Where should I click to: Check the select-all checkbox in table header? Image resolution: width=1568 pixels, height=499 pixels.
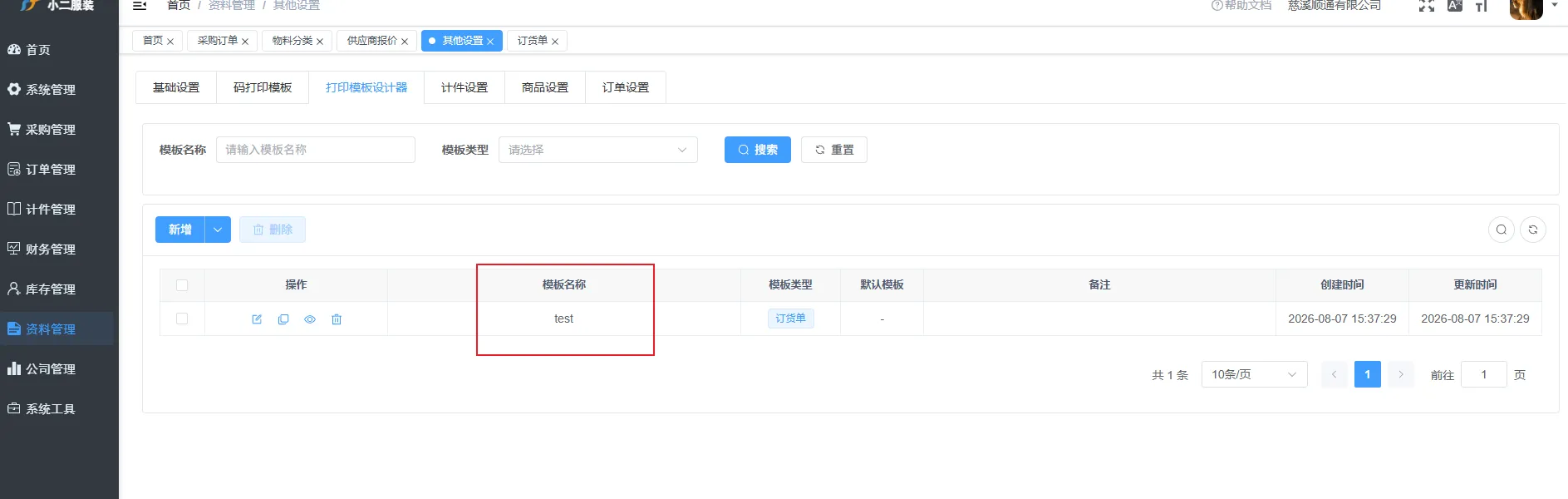(182, 285)
